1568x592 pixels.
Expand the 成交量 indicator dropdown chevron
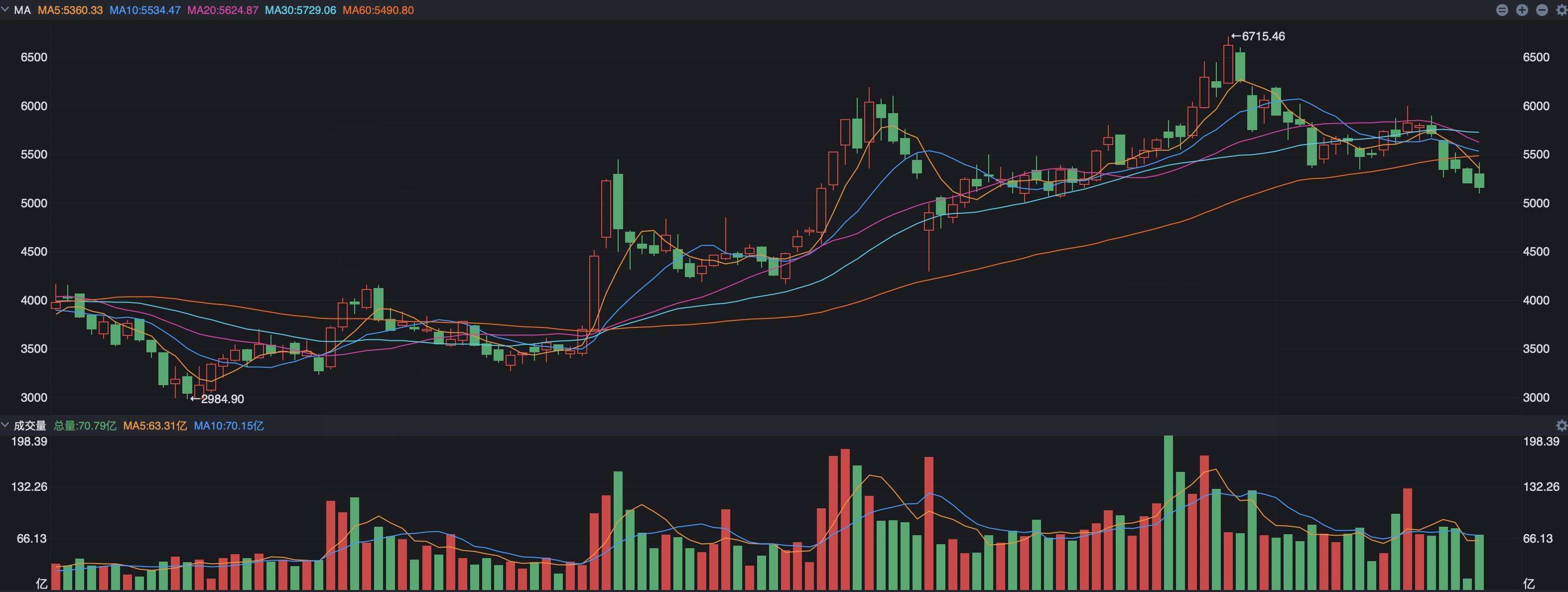pyautogui.click(x=5, y=425)
